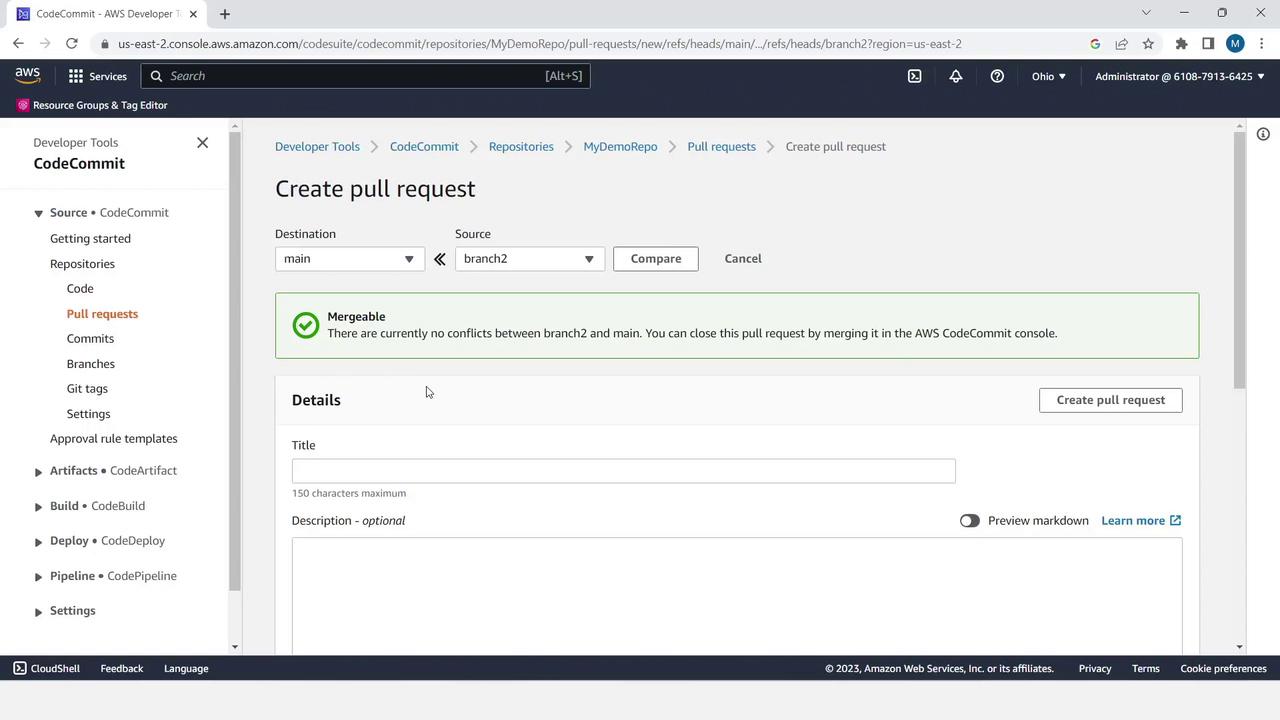Open Branches in the sidebar

pyautogui.click(x=91, y=364)
